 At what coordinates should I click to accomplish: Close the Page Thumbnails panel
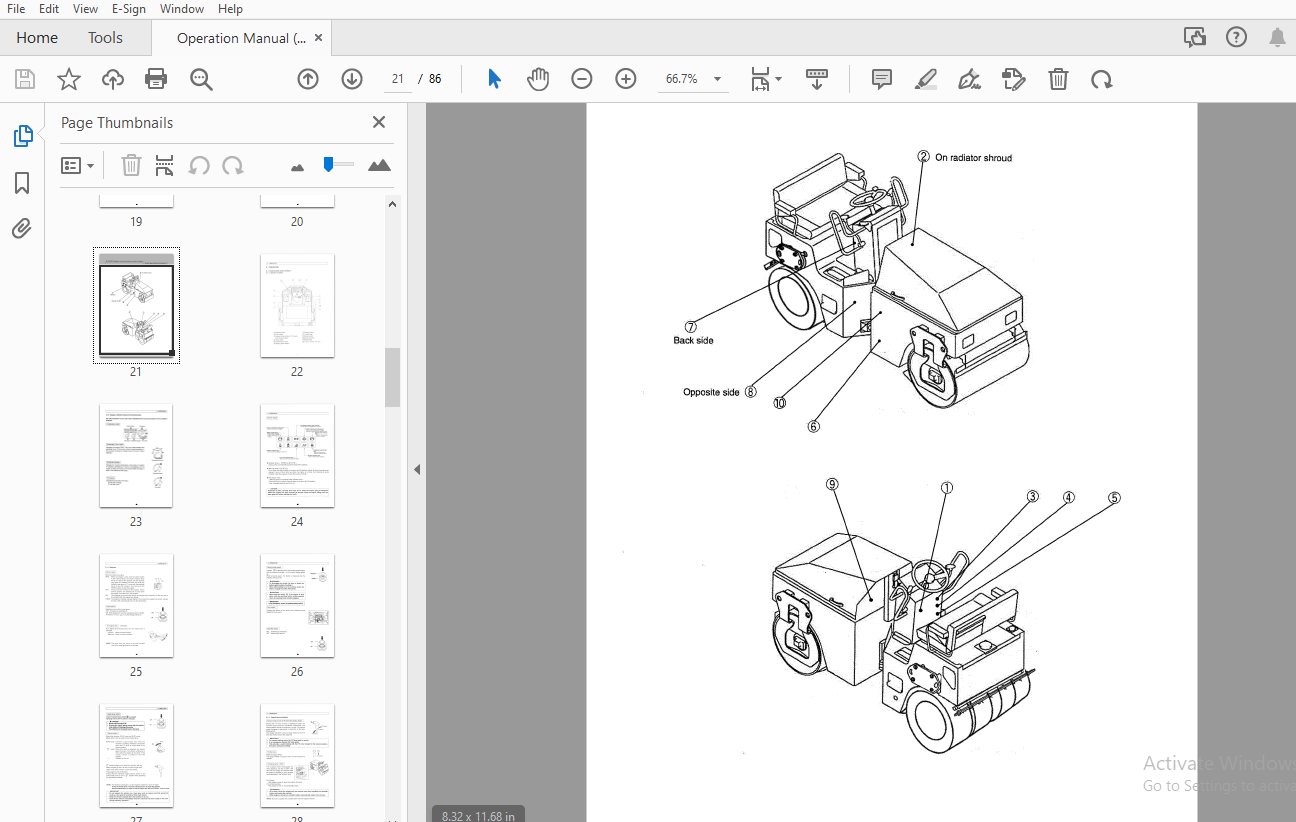coord(379,122)
